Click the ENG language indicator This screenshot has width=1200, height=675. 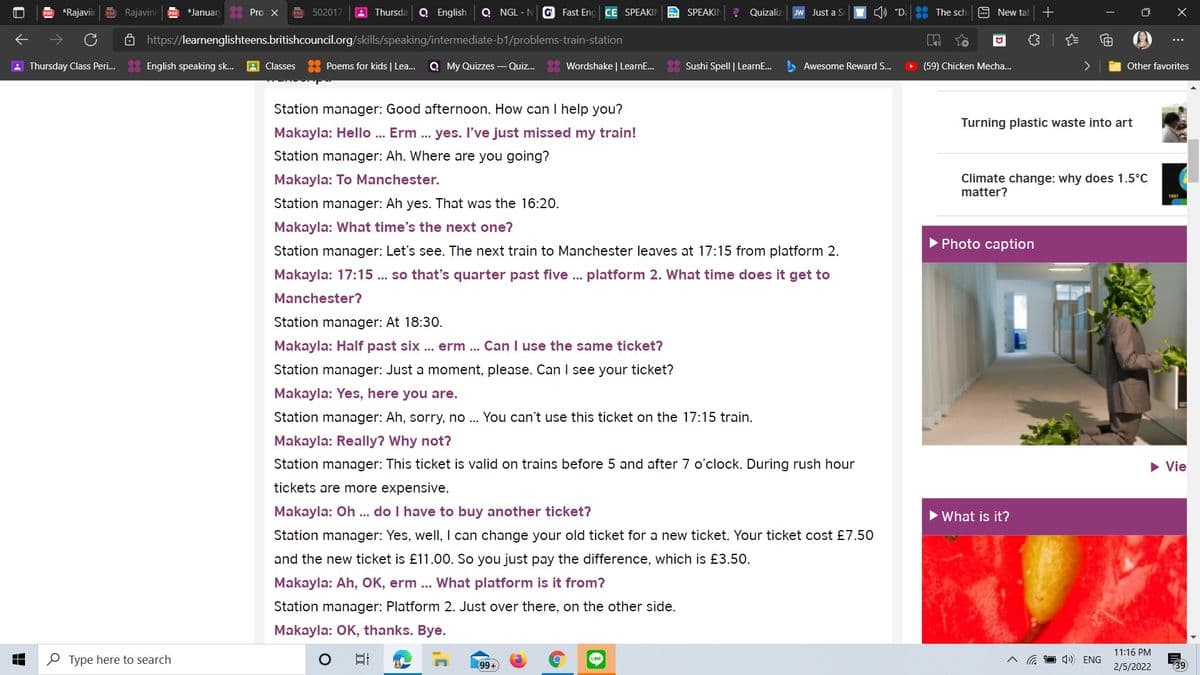pyautogui.click(x=1092, y=660)
